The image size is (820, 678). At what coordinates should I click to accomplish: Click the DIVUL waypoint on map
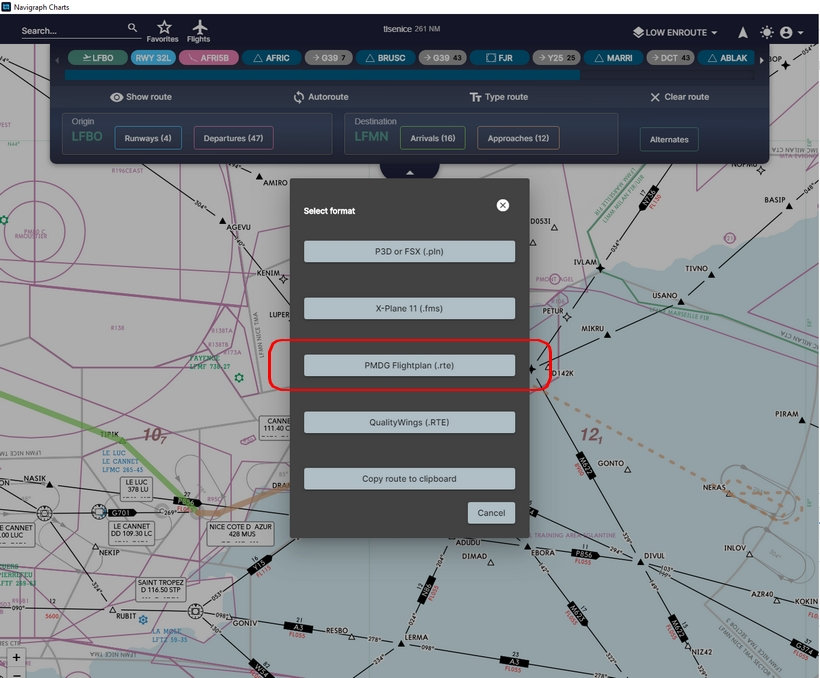tap(641, 561)
